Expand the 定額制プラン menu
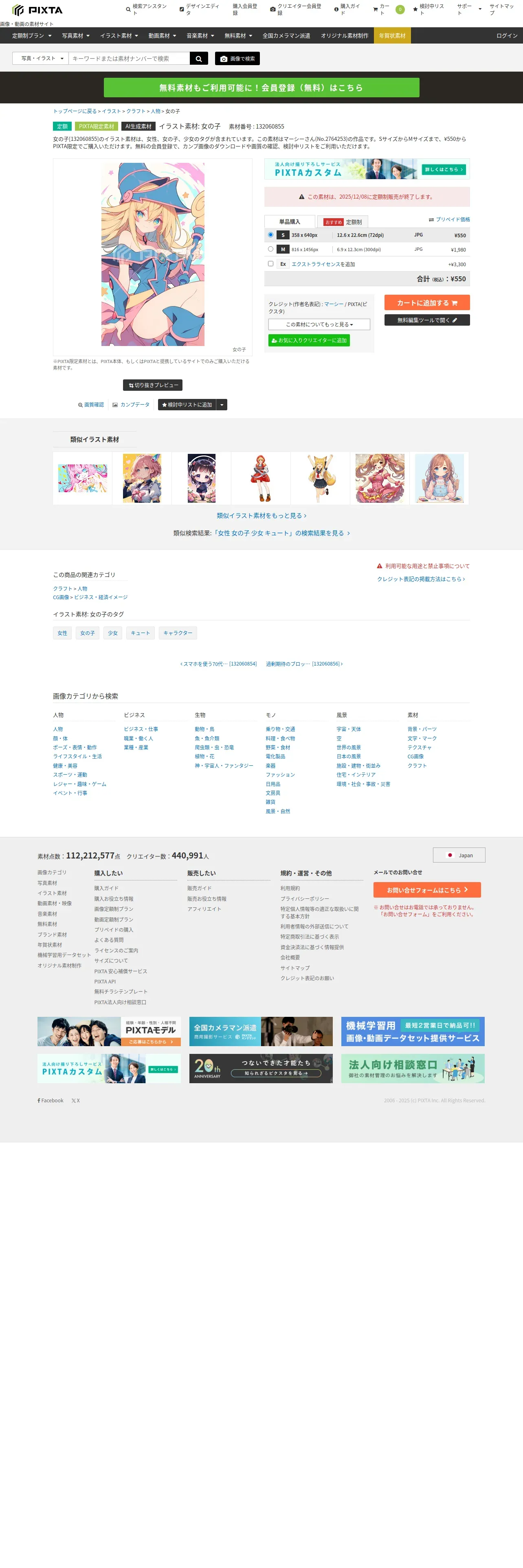523x1568 pixels. [32, 36]
